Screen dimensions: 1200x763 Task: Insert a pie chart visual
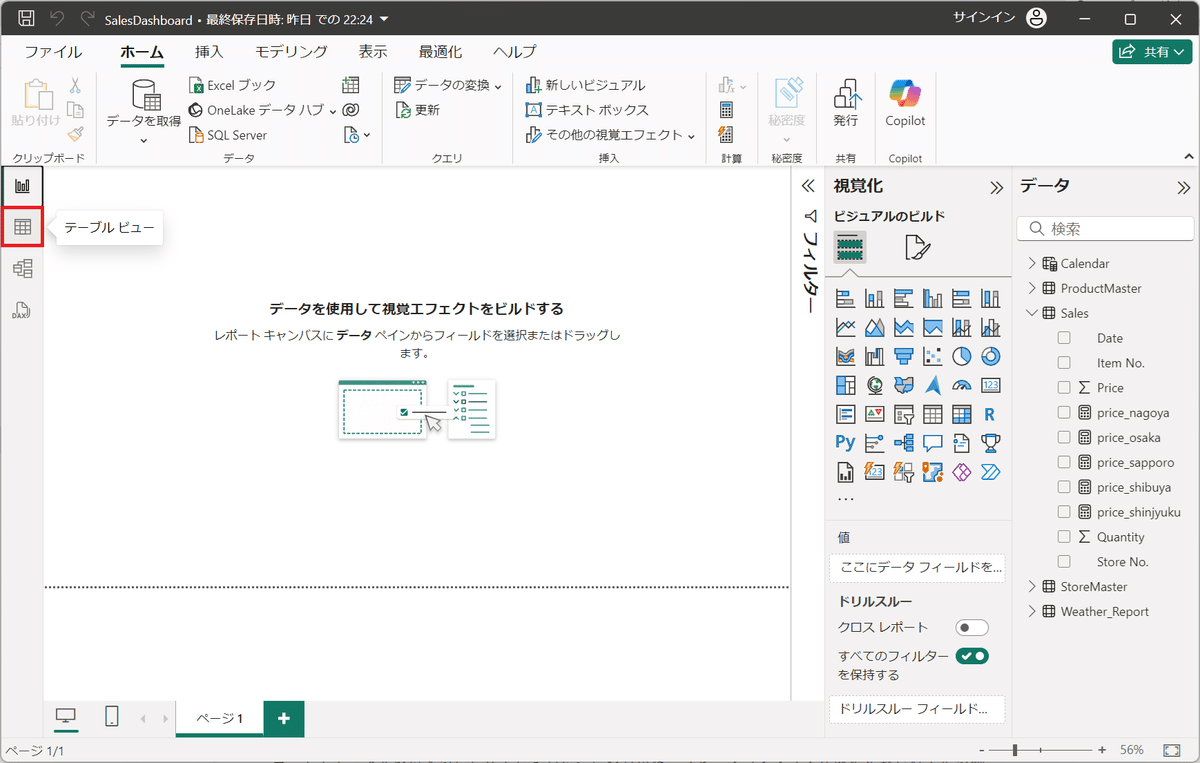pos(962,356)
